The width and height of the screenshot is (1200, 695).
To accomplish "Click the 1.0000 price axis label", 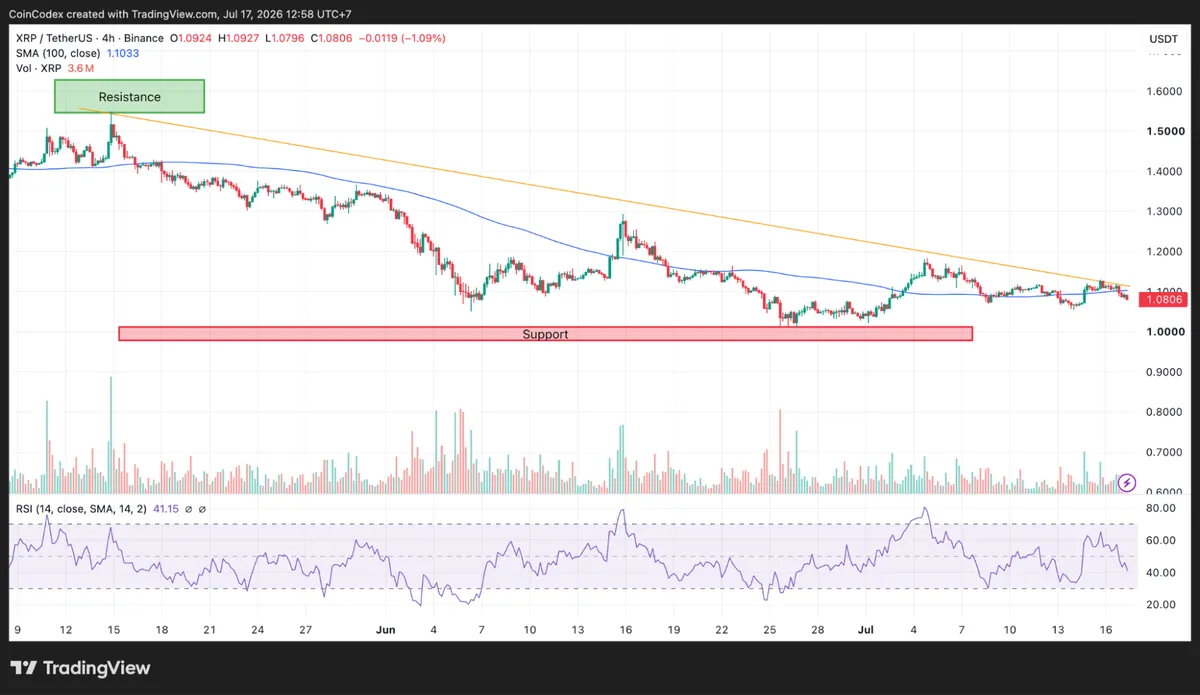I will (x=1163, y=332).
